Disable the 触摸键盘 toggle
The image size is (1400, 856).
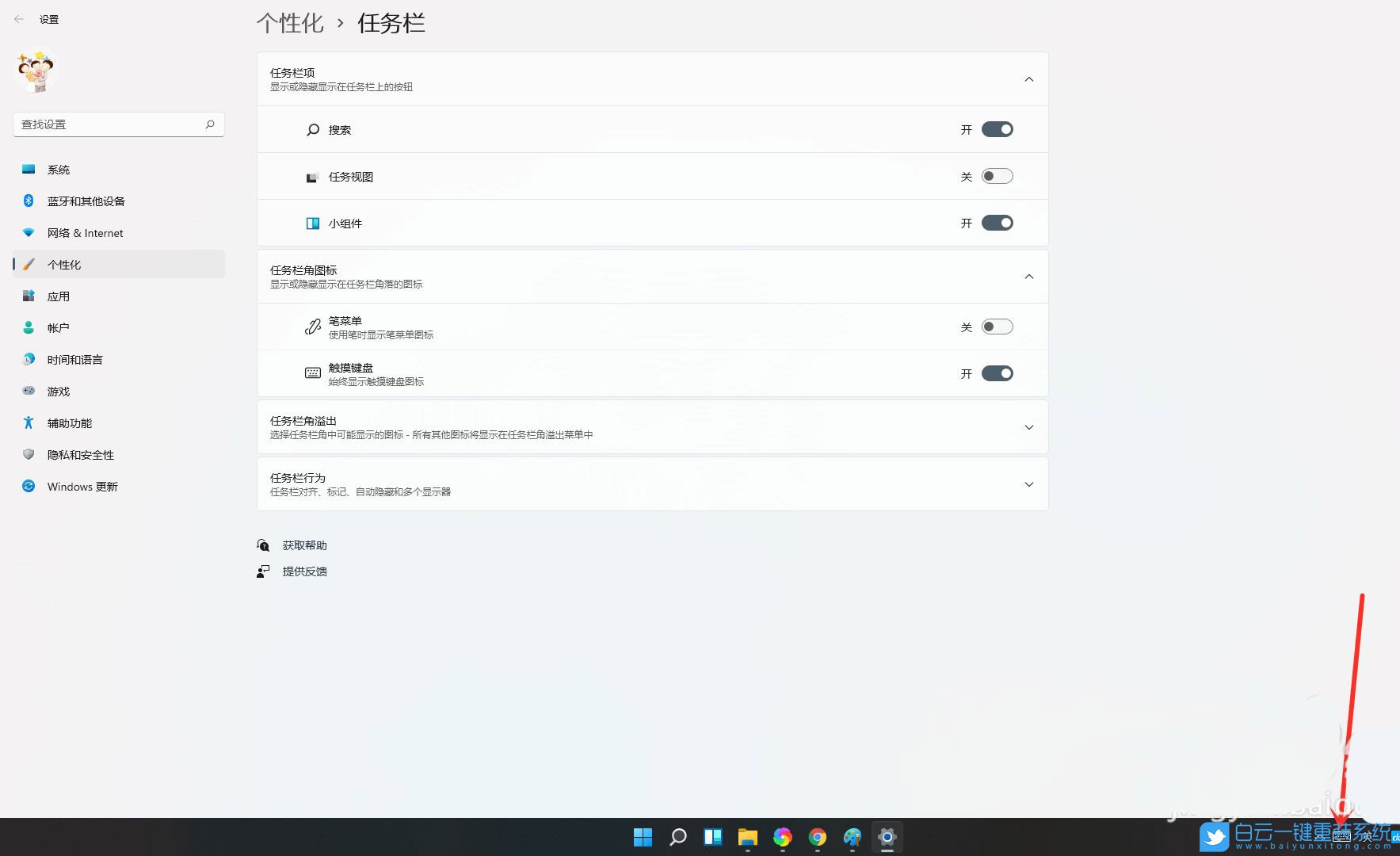[998, 373]
